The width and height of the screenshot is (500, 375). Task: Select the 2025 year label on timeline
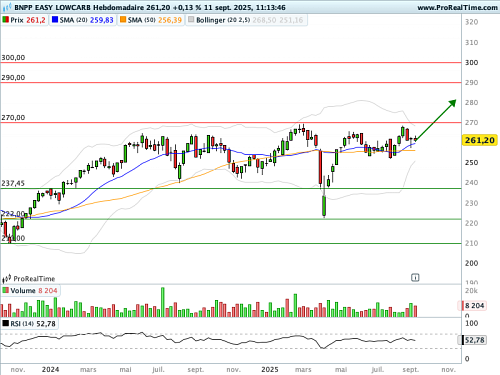270,369
